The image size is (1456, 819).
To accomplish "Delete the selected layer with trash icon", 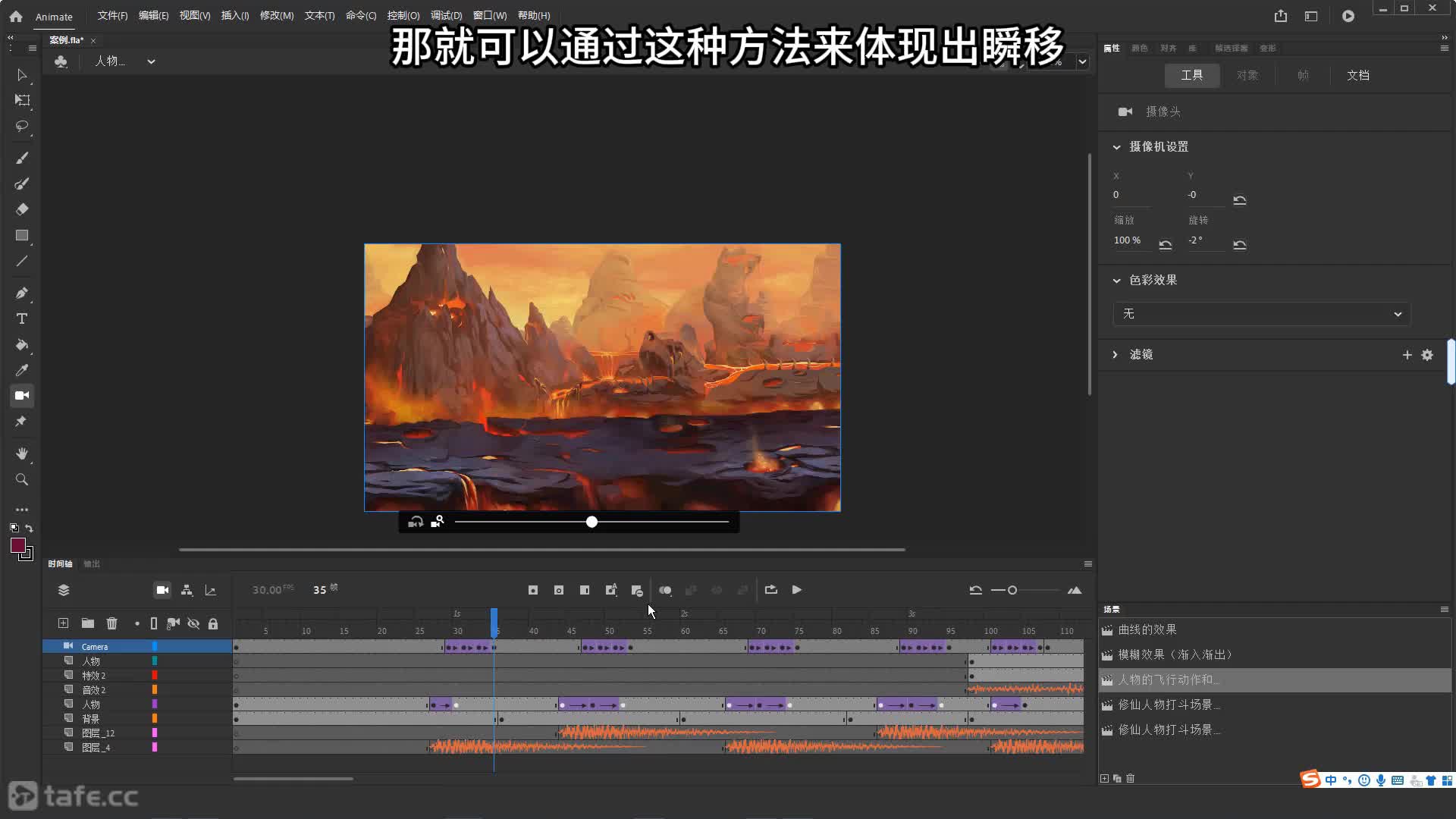I will click(112, 623).
